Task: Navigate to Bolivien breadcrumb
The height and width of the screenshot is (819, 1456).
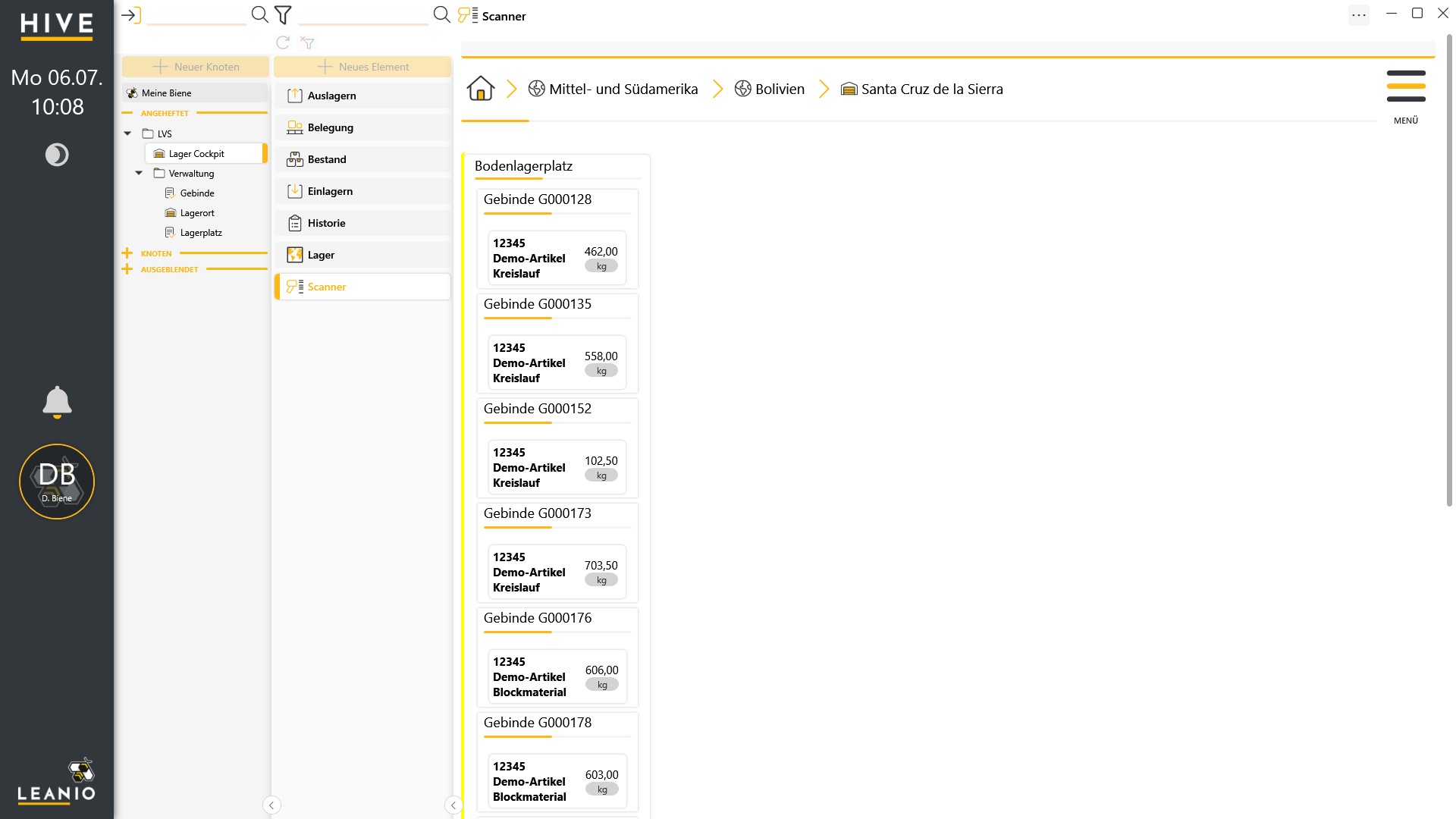Action: 770,89
